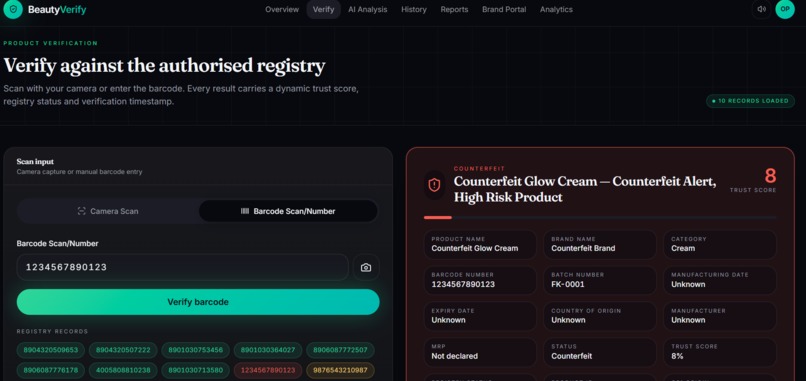Click Barcode Number value in result card
The height and width of the screenshot is (381, 806).
(x=463, y=284)
